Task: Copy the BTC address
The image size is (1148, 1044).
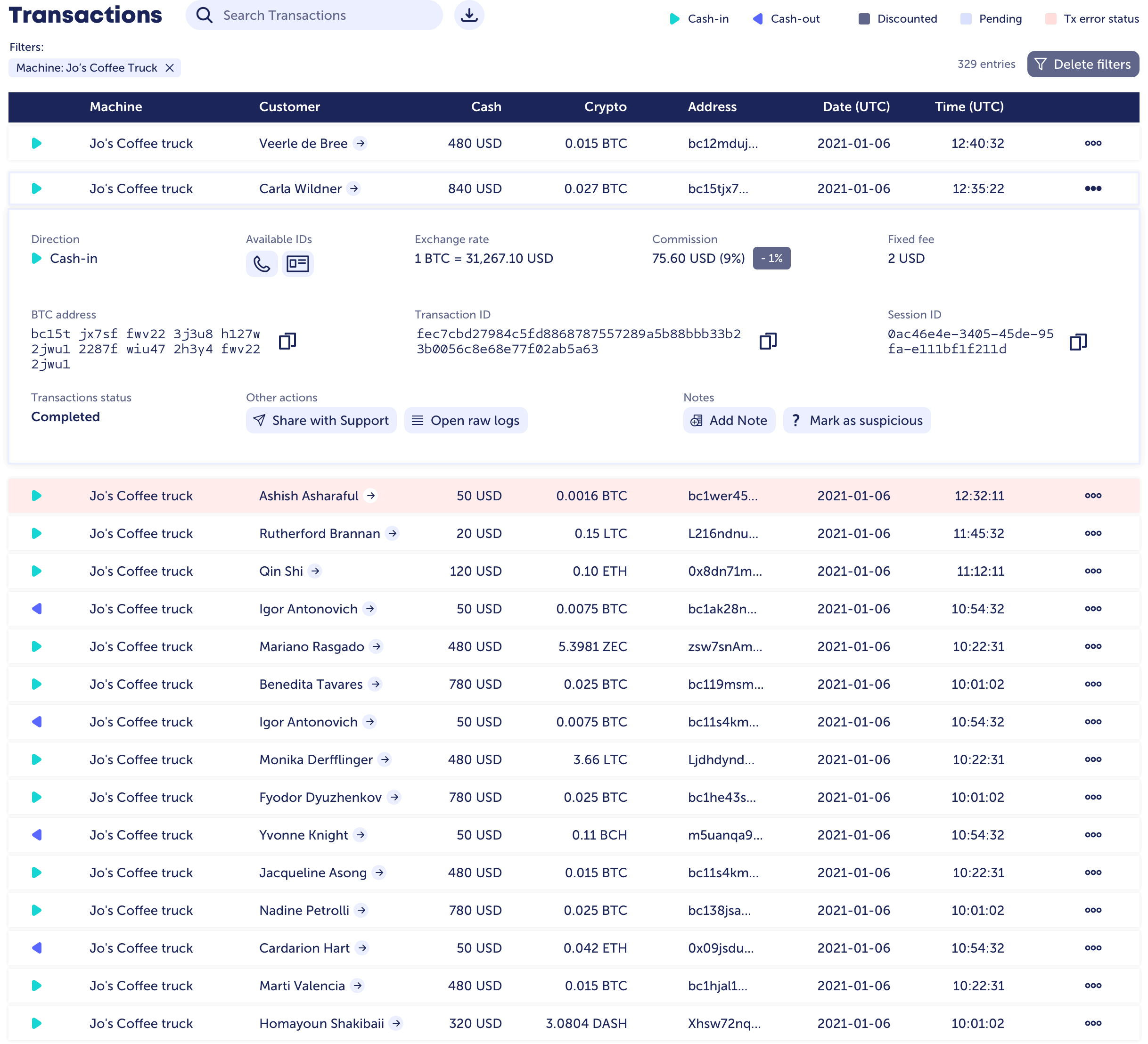Action: [x=287, y=341]
